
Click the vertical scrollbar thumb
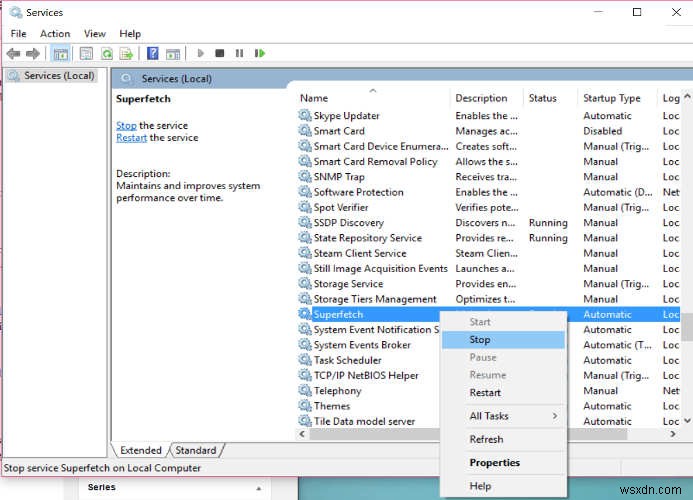click(687, 327)
